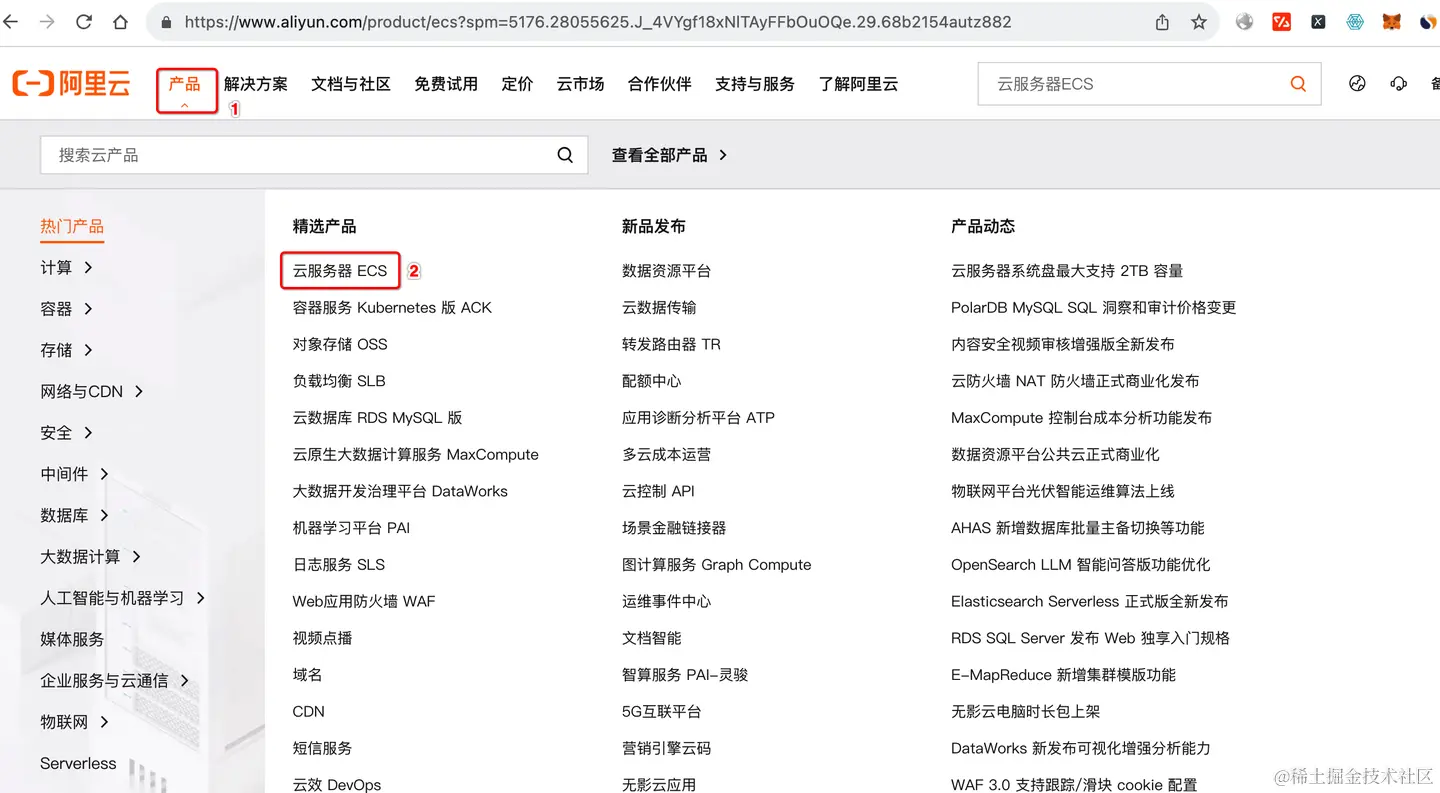The image size is (1440, 793).
Task: Open 日志服务 SLS link
Action: click(338, 564)
